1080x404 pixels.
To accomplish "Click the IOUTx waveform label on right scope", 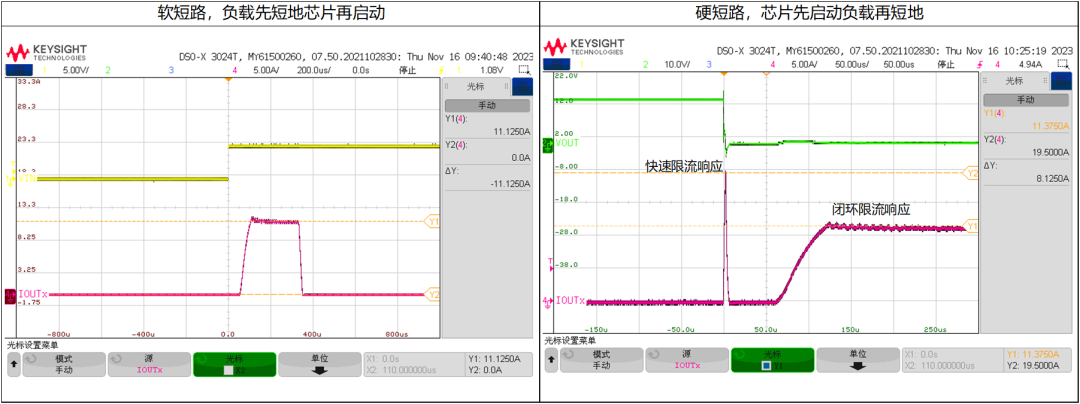I will 570,301.
